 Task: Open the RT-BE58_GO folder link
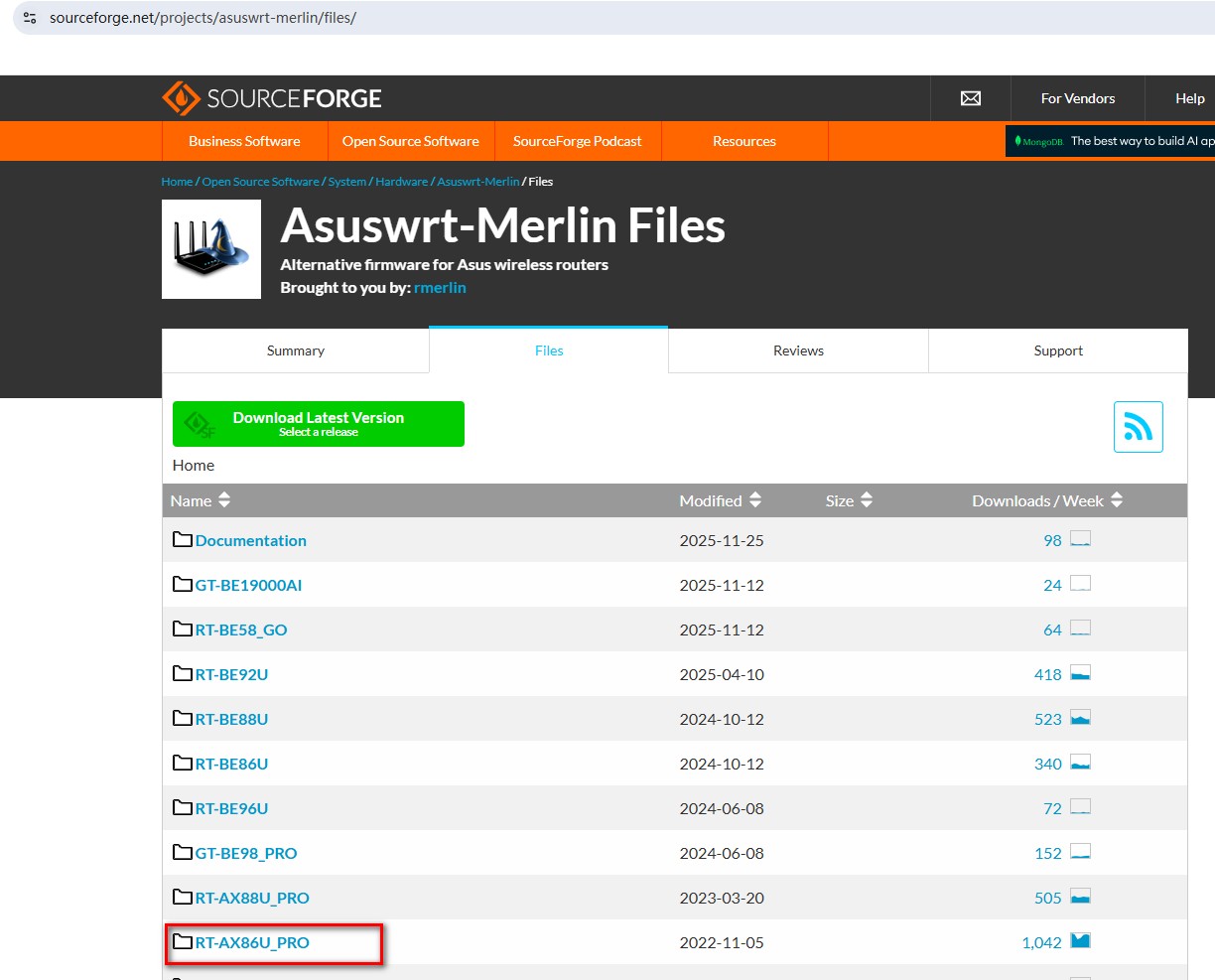tap(241, 630)
